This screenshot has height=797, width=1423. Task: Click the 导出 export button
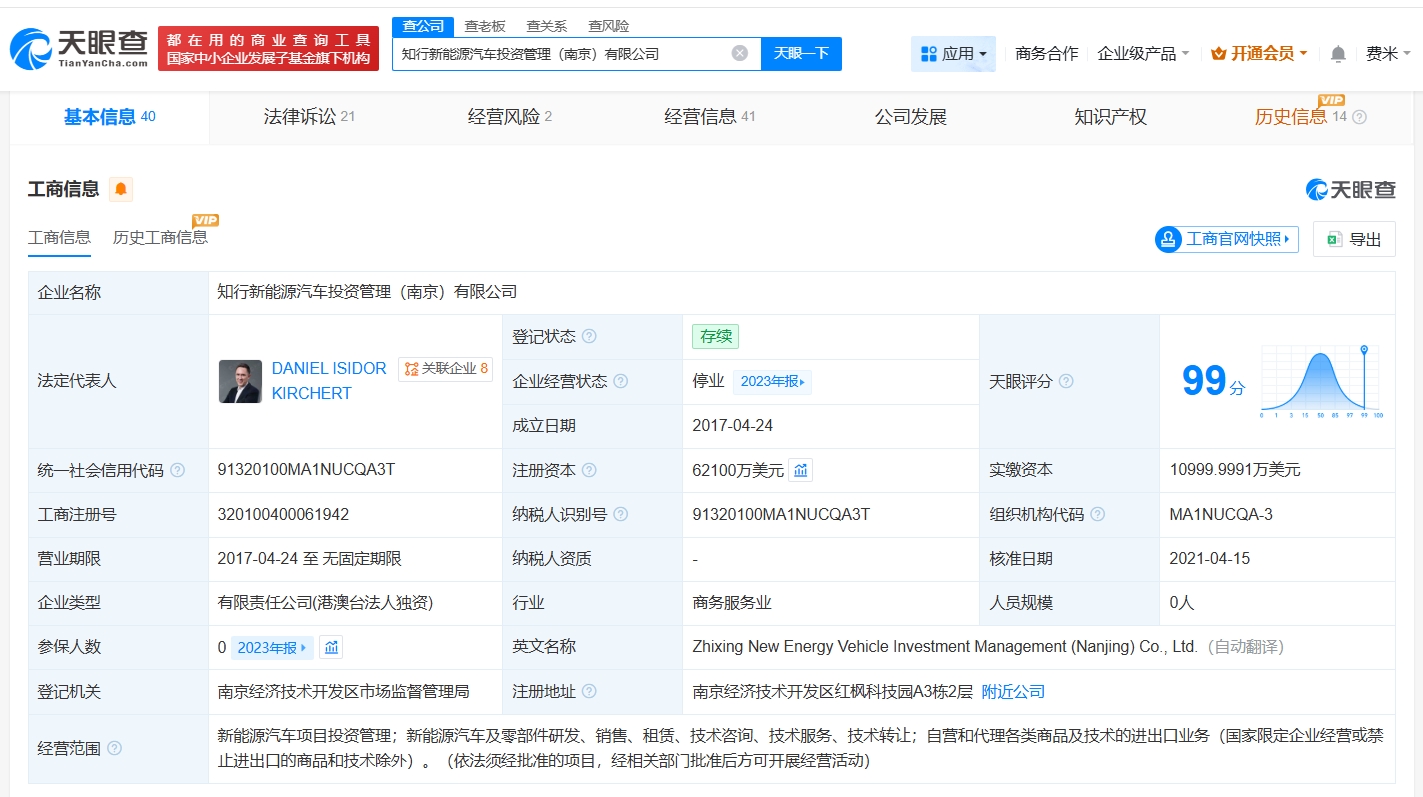1354,239
